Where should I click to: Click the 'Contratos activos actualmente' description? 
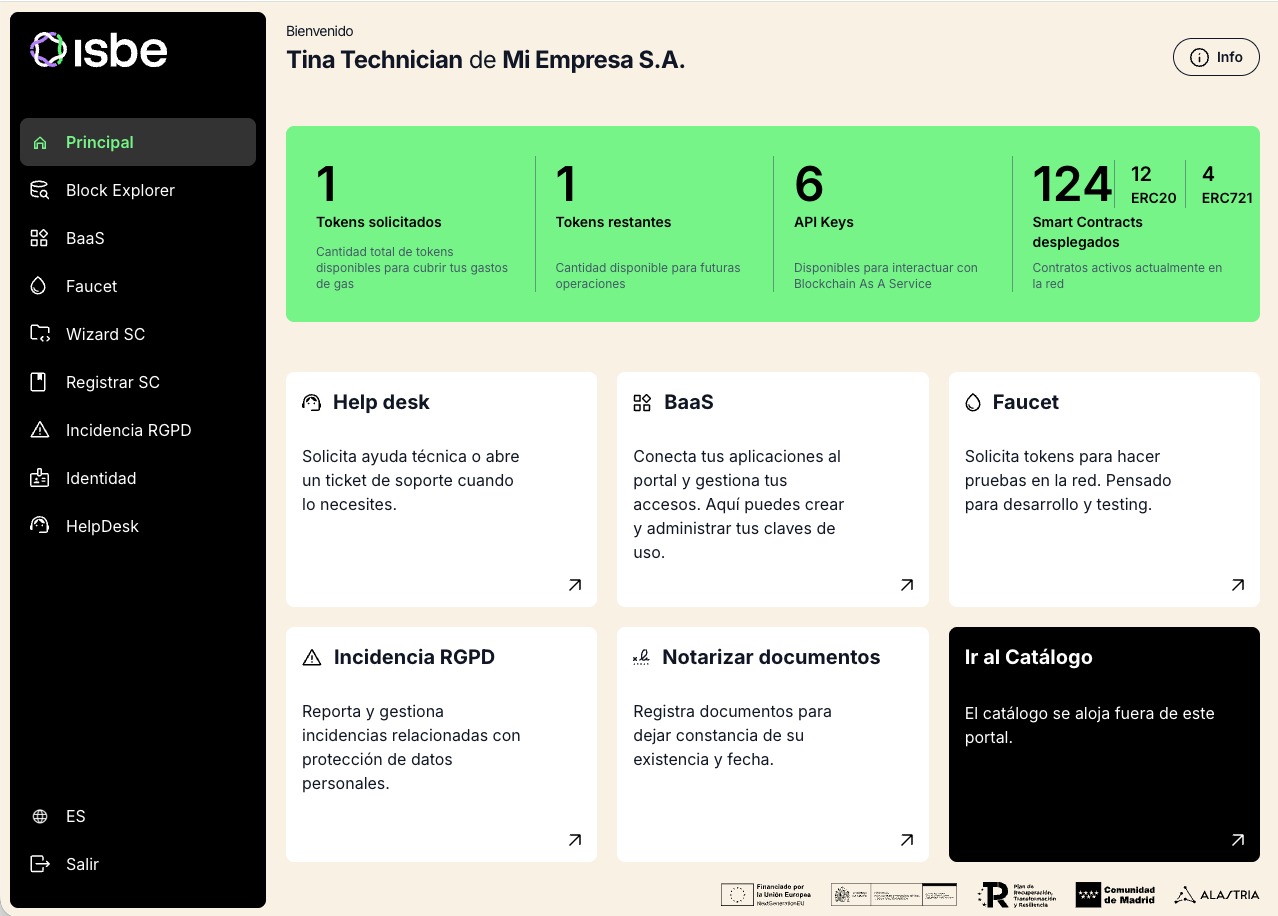pyautogui.click(x=1127, y=276)
